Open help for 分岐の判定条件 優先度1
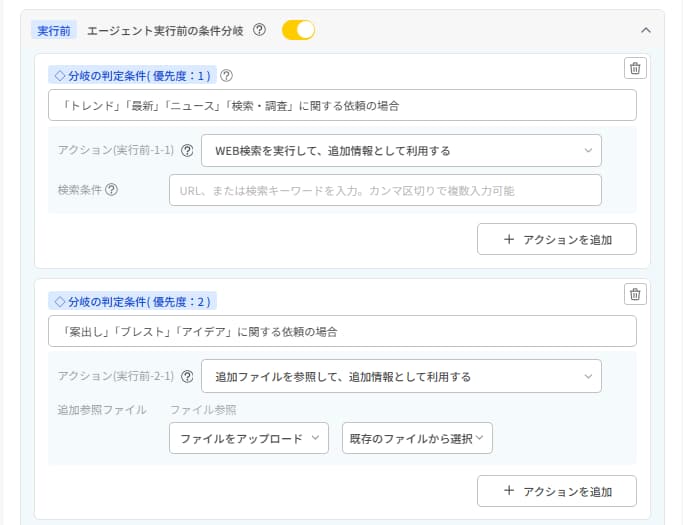The height and width of the screenshot is (525, 683). [226, 75]
